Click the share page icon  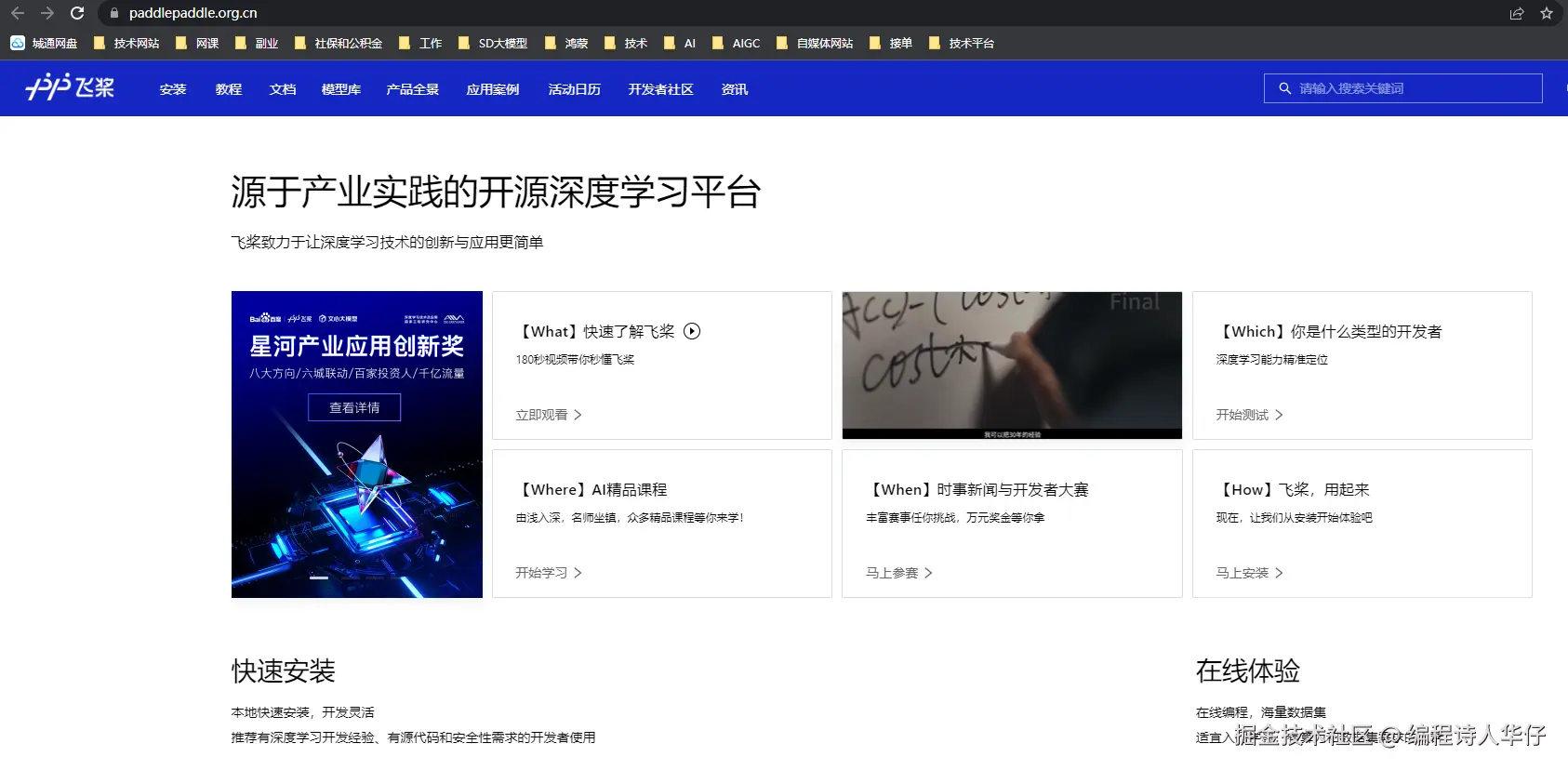(1517, 13)
